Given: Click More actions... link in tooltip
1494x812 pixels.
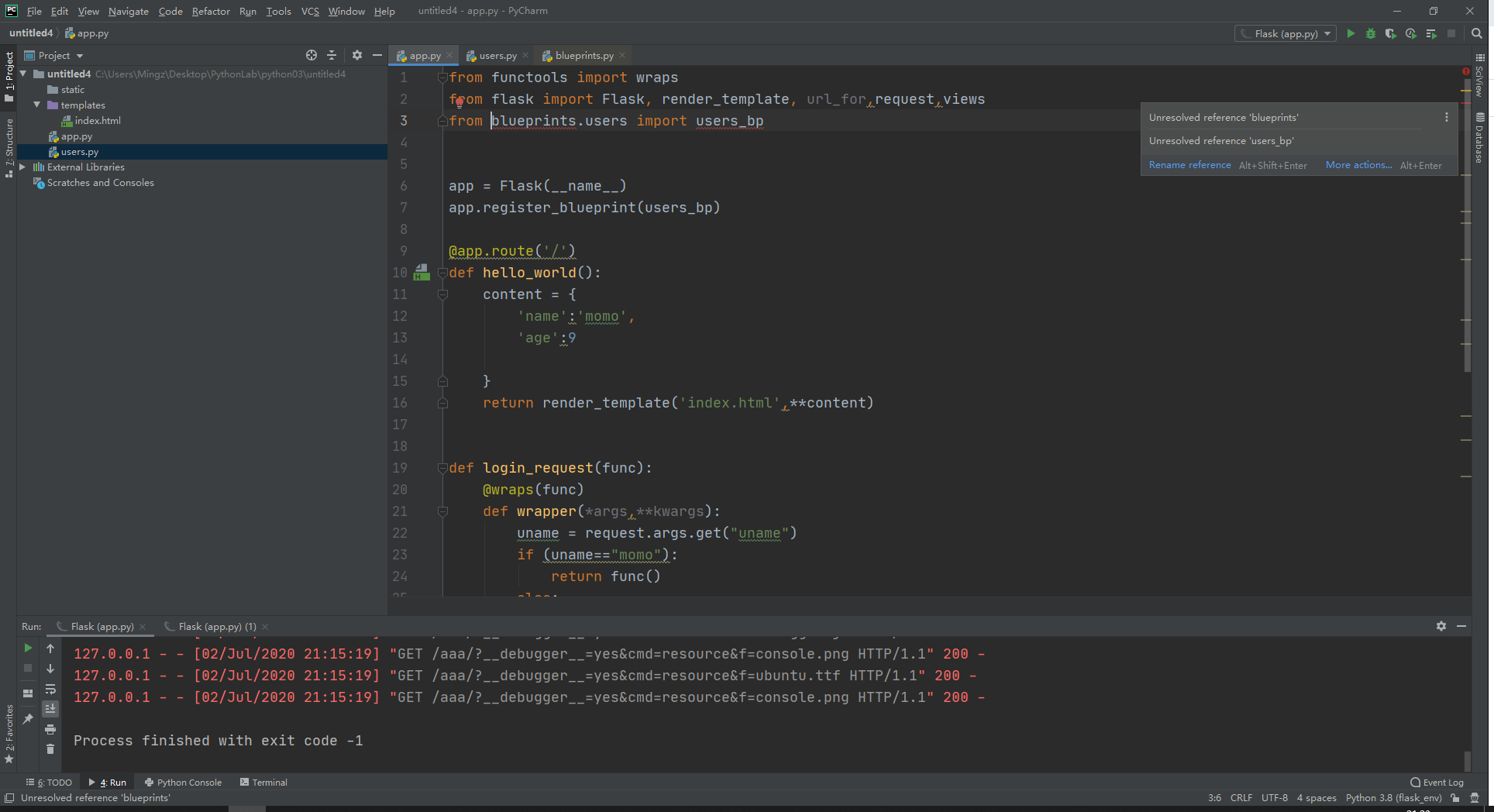Looking at the screenshot, I should [x=1358, y=165].
